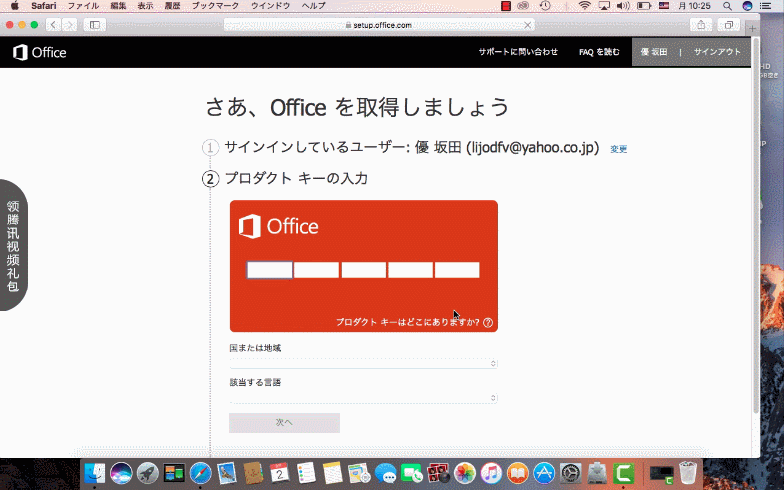Open the yellow Notes icon in Dock
The width and height of the screenshot is (784, 490).
point(332,472)
